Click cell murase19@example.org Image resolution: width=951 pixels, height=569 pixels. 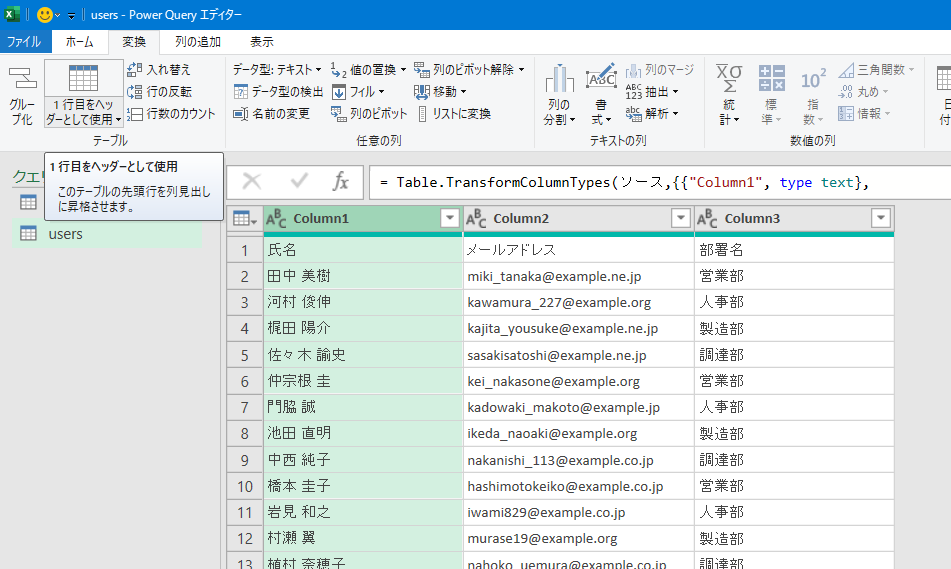pyautogui.click(x=578, y=539)
